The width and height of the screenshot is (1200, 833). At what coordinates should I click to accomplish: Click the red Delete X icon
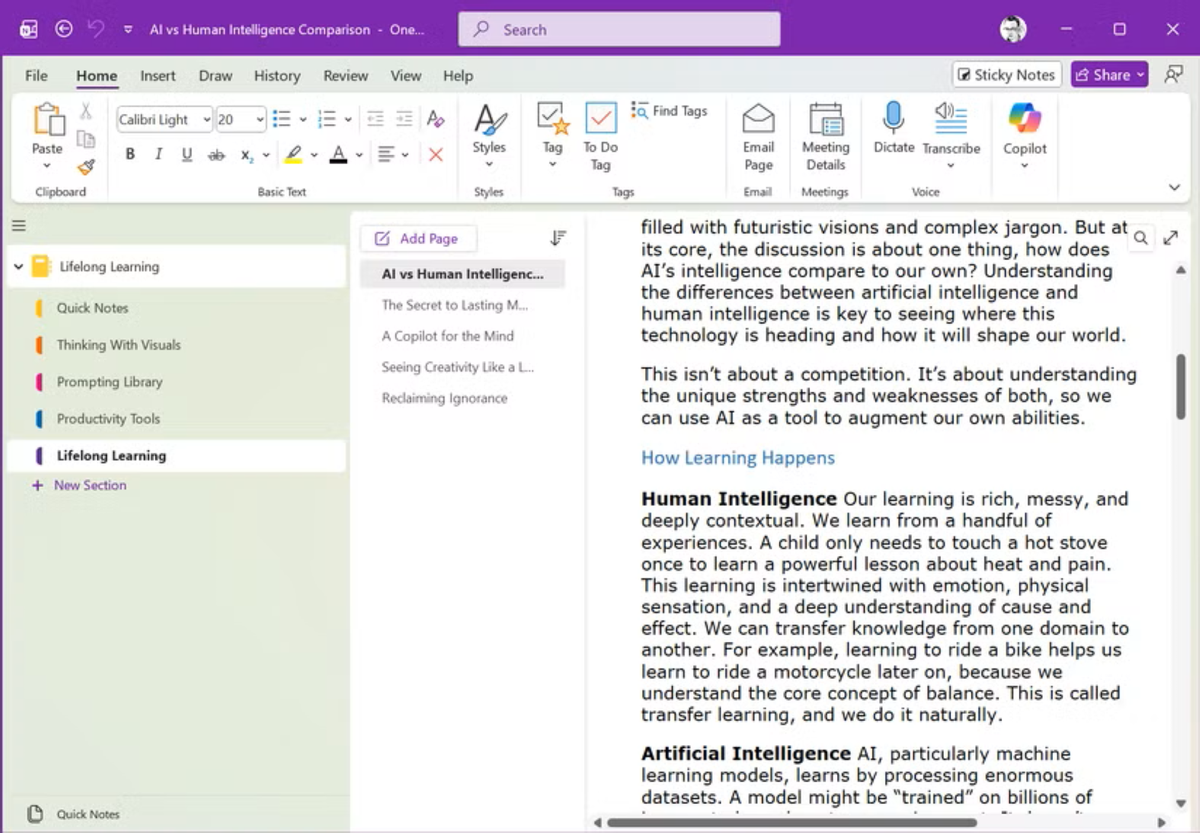(x=436, y=154)
